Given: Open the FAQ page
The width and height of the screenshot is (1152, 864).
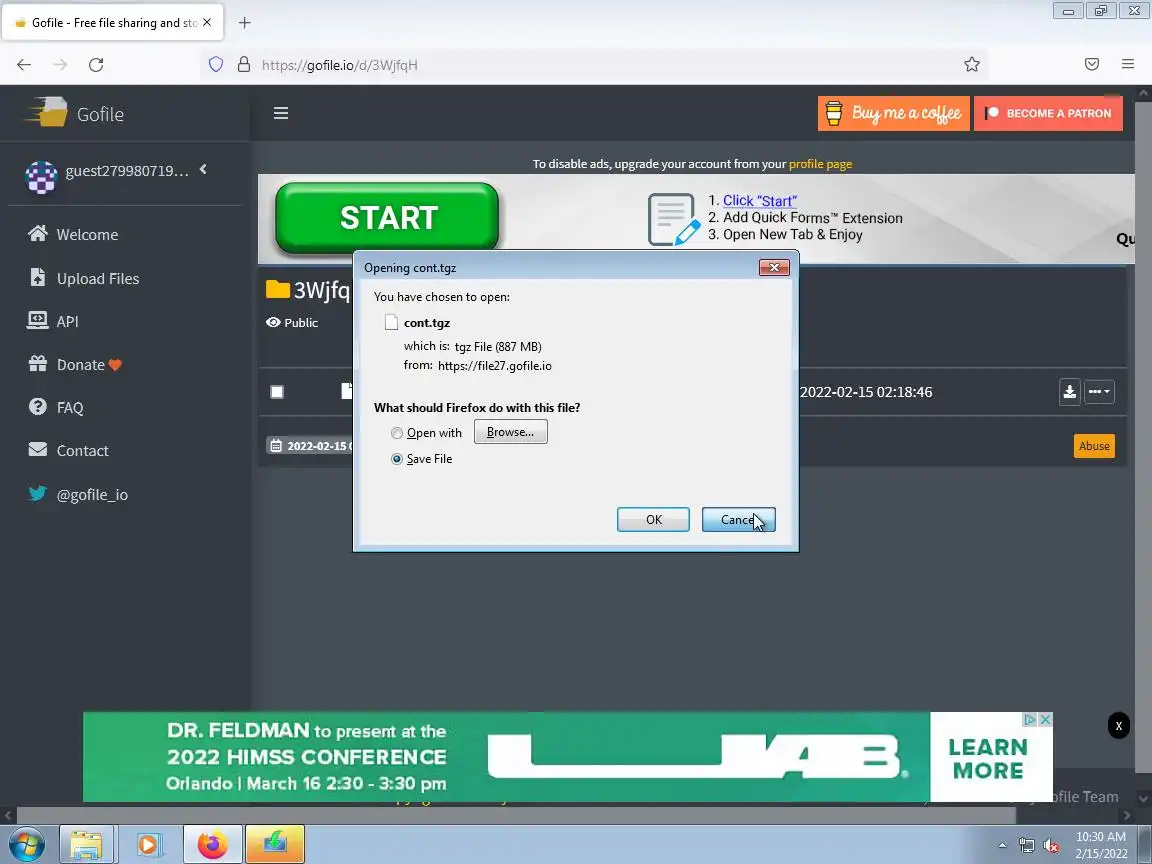Looking at the screenshot, I should click(x=56, y=407).
